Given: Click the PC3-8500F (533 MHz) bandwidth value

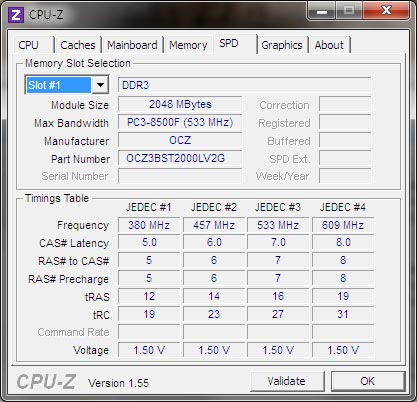Looking at the screenshot, I should [x=180, y=122].
